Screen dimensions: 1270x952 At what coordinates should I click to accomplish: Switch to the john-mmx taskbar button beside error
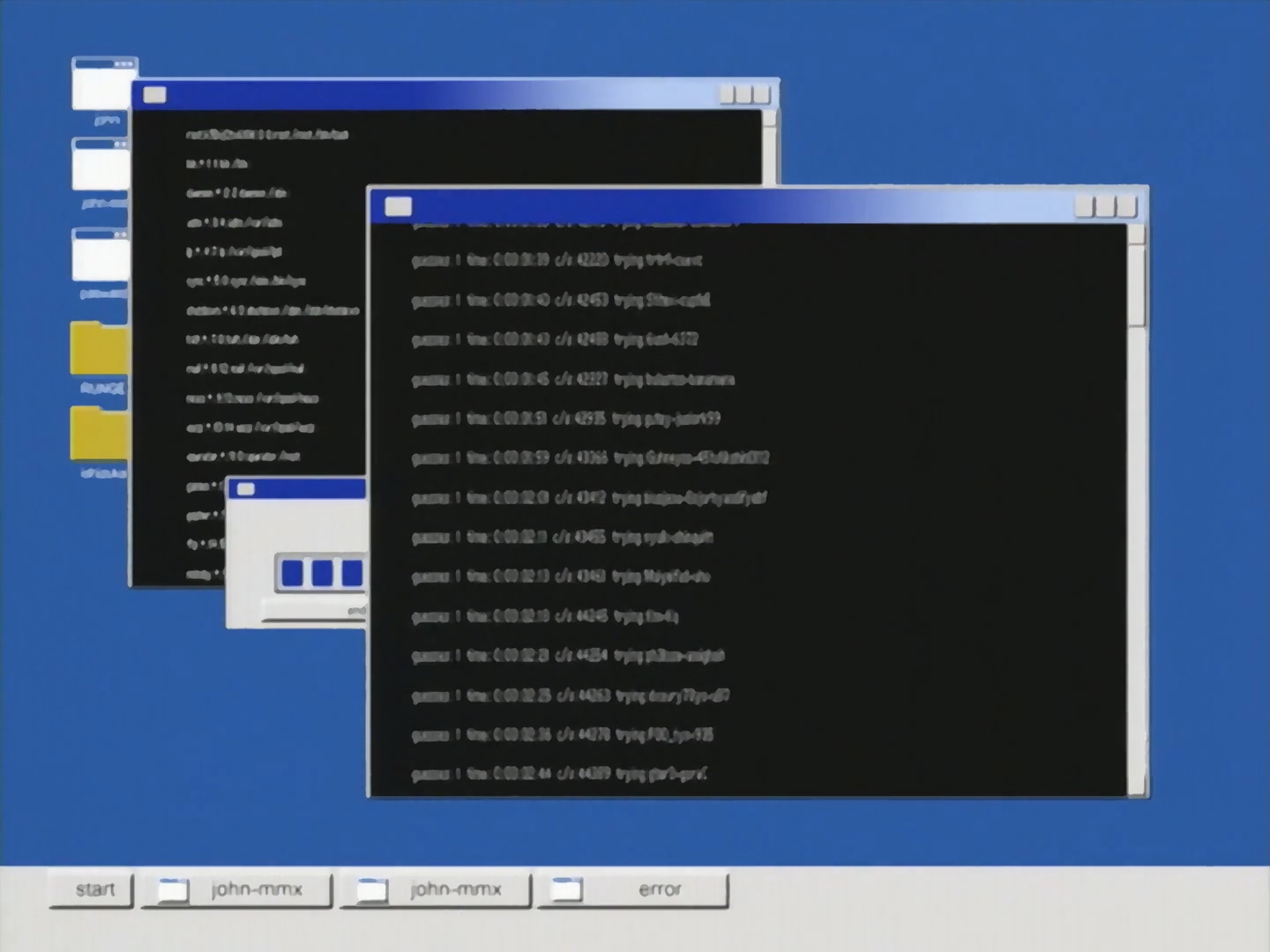tap(436, 889)
